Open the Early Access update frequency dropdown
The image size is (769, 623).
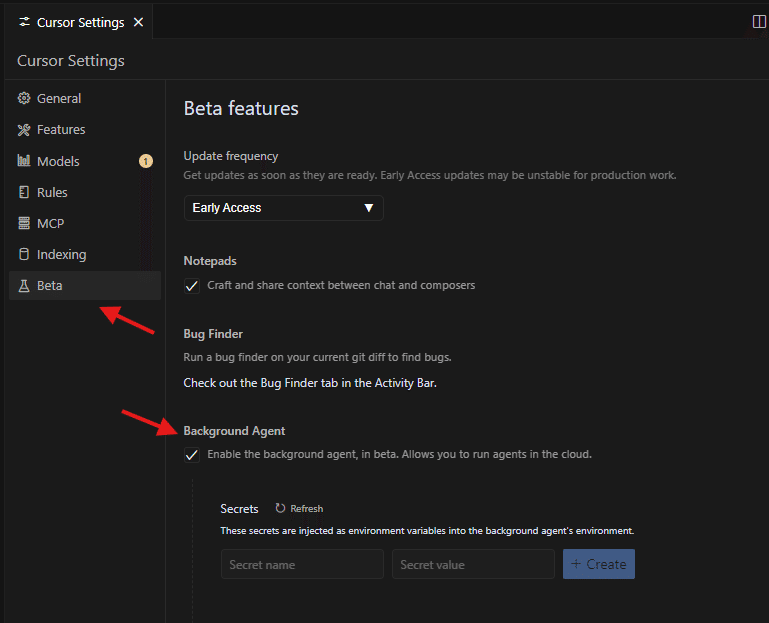point(282,208)
